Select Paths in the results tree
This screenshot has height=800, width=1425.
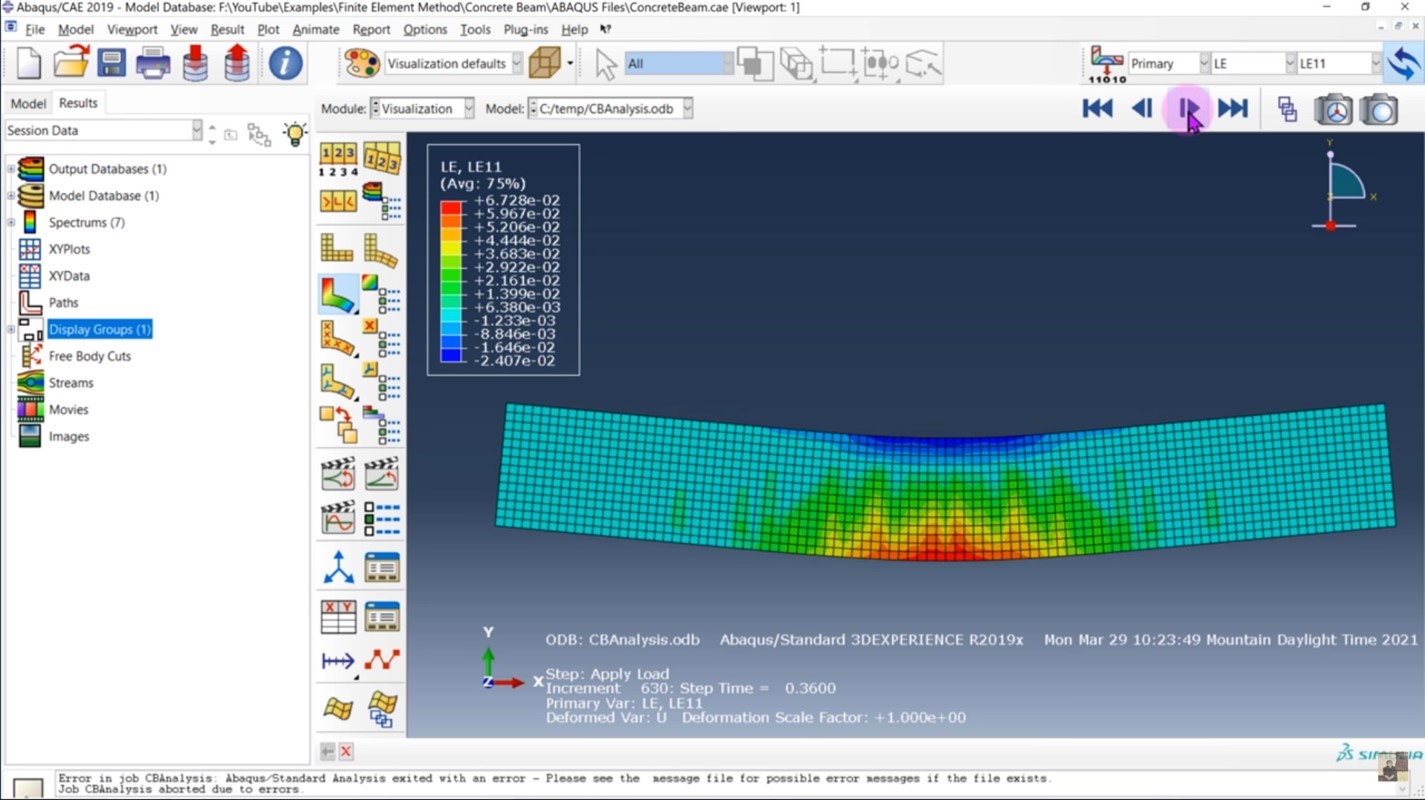pos(63,302)
